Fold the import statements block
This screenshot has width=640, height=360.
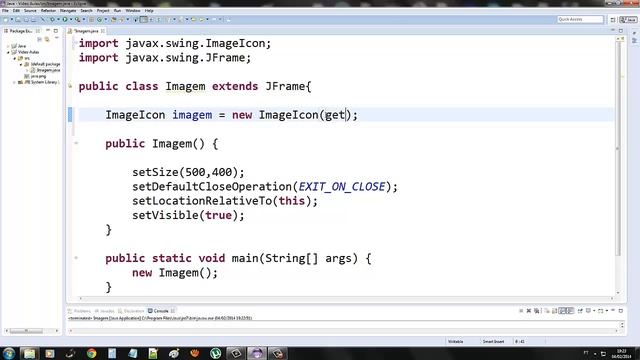[76, 43]
